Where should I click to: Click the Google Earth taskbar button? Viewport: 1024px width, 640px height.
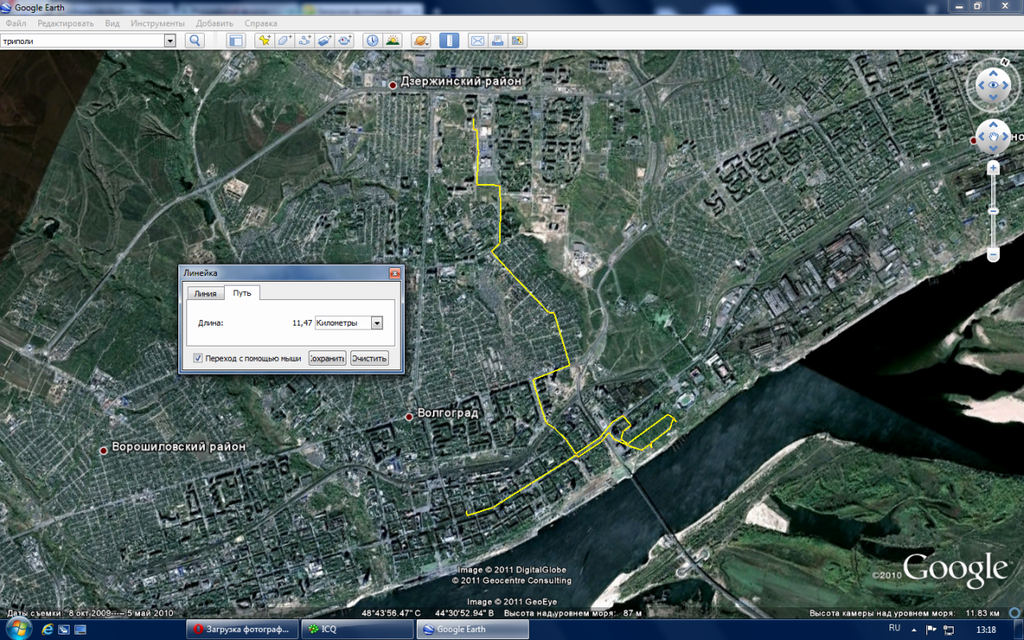coord(472,630)
